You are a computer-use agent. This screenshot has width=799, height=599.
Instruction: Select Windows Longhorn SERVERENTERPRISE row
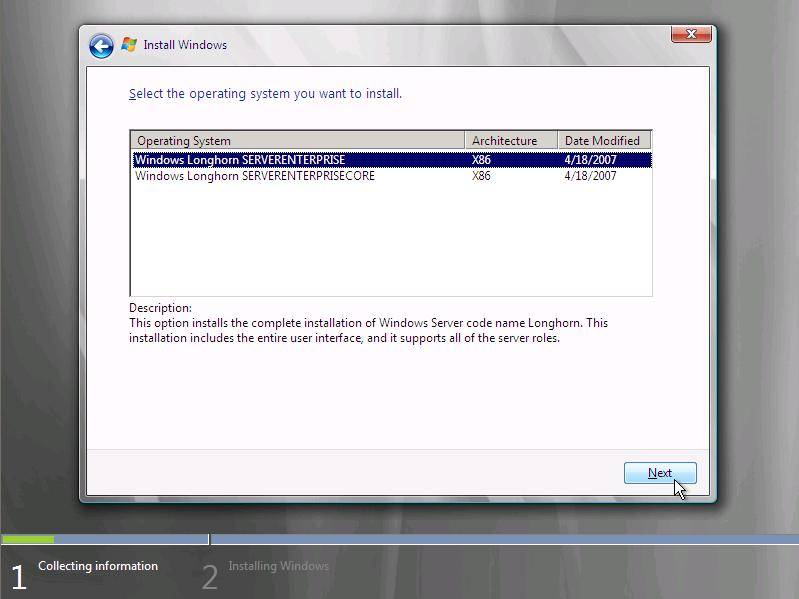pos(392,159)
